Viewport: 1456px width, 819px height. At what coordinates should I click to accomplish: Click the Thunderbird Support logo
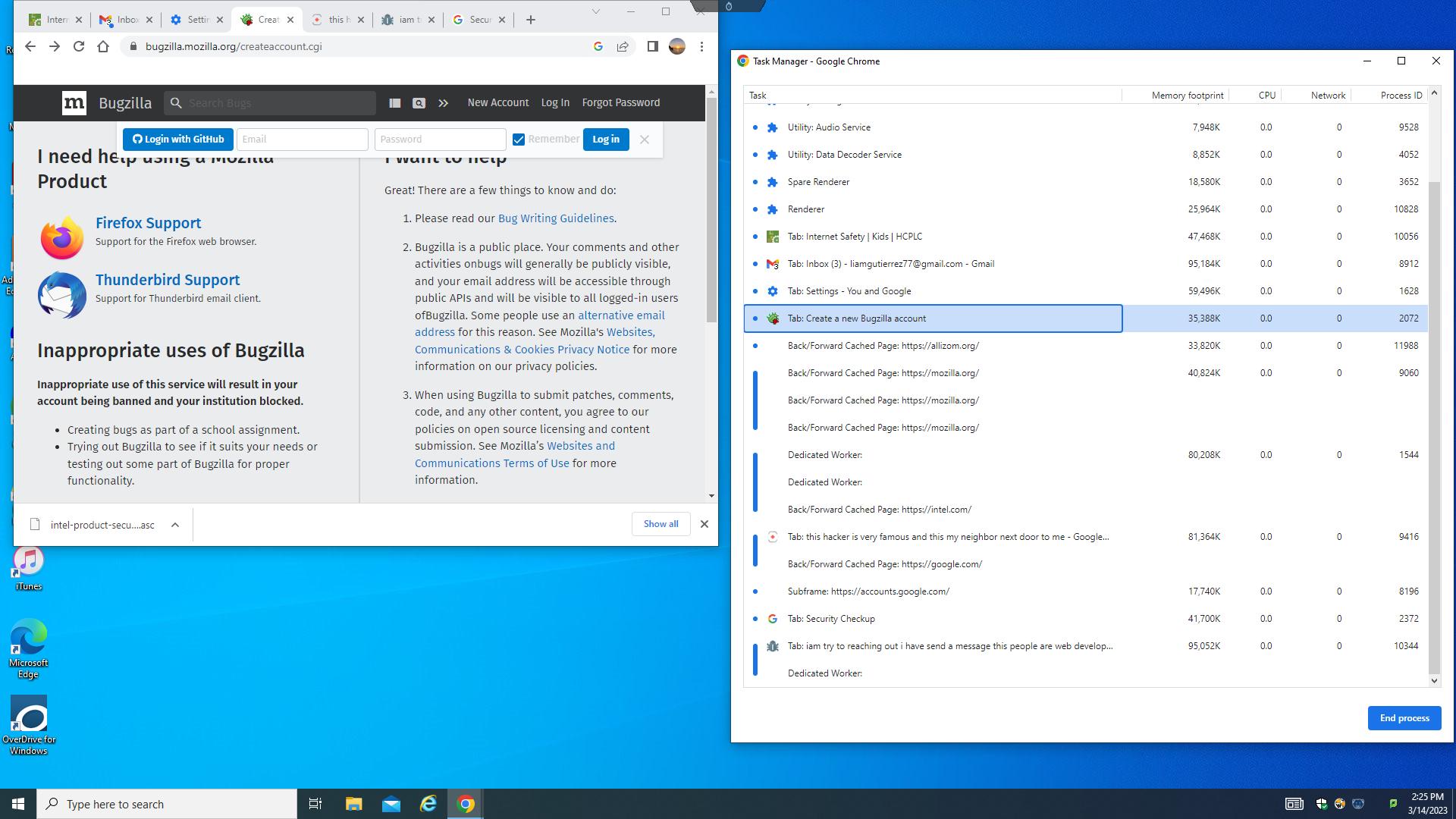(61, 295)
